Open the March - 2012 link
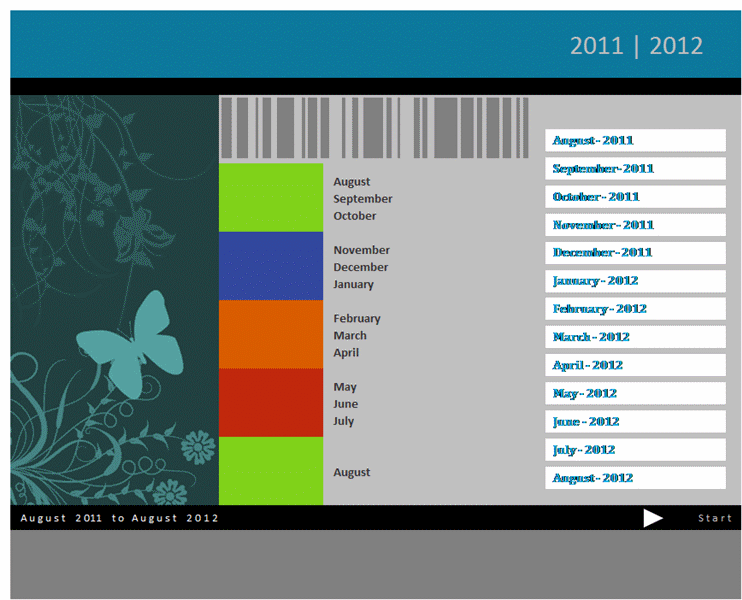 tap(635, 337)
